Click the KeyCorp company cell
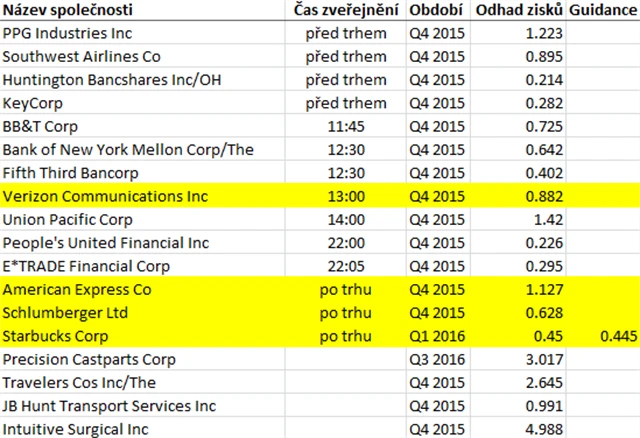The height and width of the screenshot is (438, 640). click(x=34, y=103)
